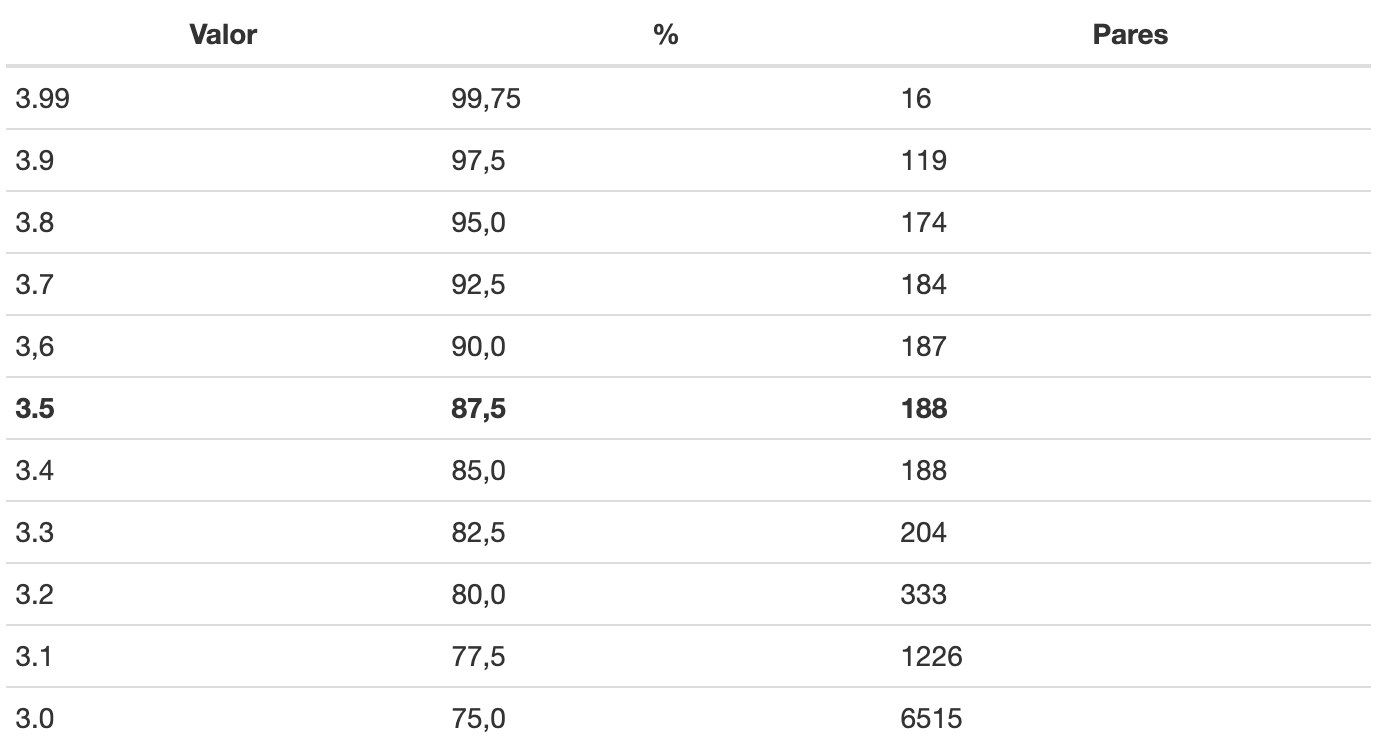Select the 3.0 value cell
The image size is (1379, 749).
222,718
